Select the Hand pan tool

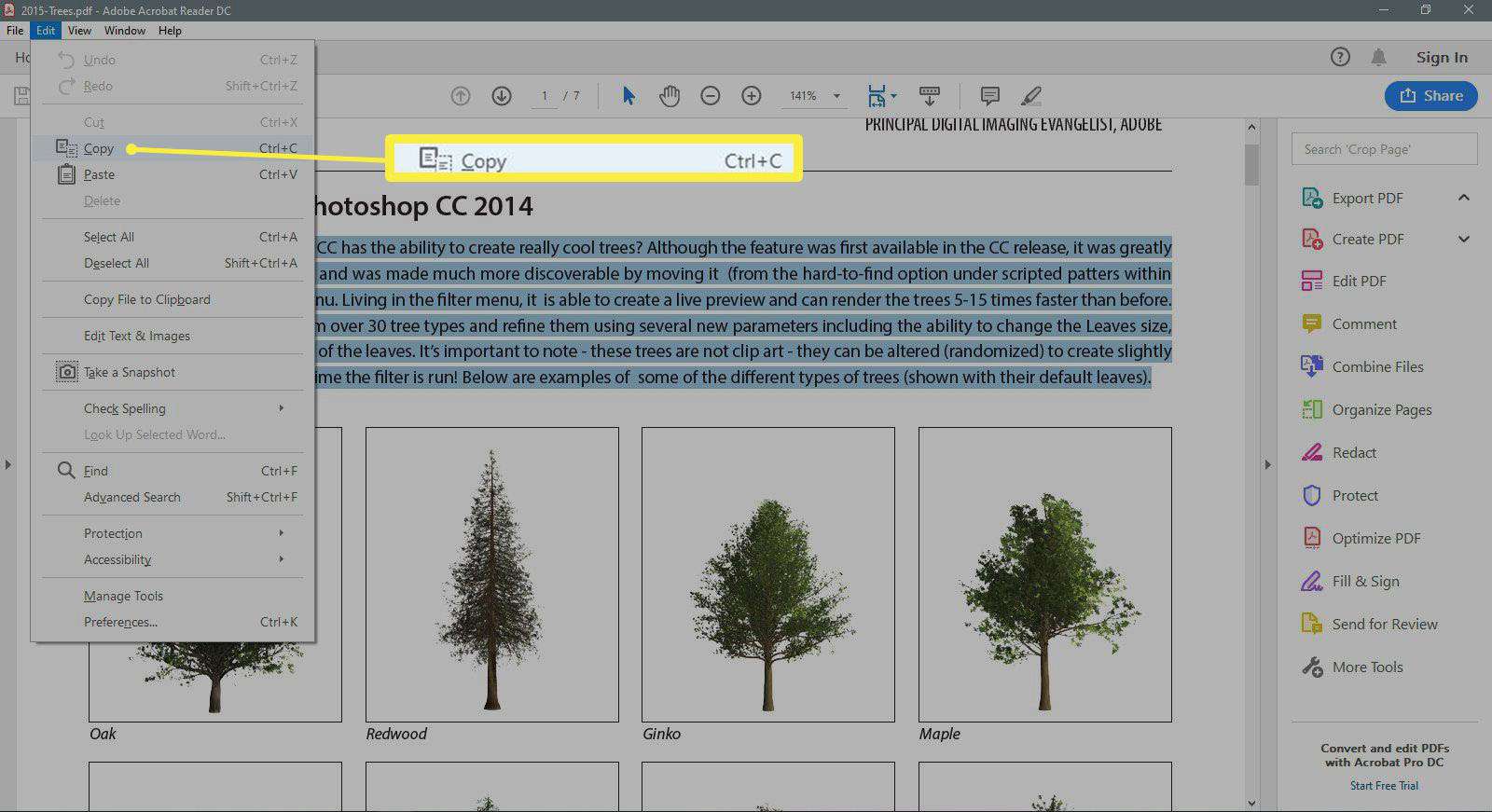[x=670, y=96]
